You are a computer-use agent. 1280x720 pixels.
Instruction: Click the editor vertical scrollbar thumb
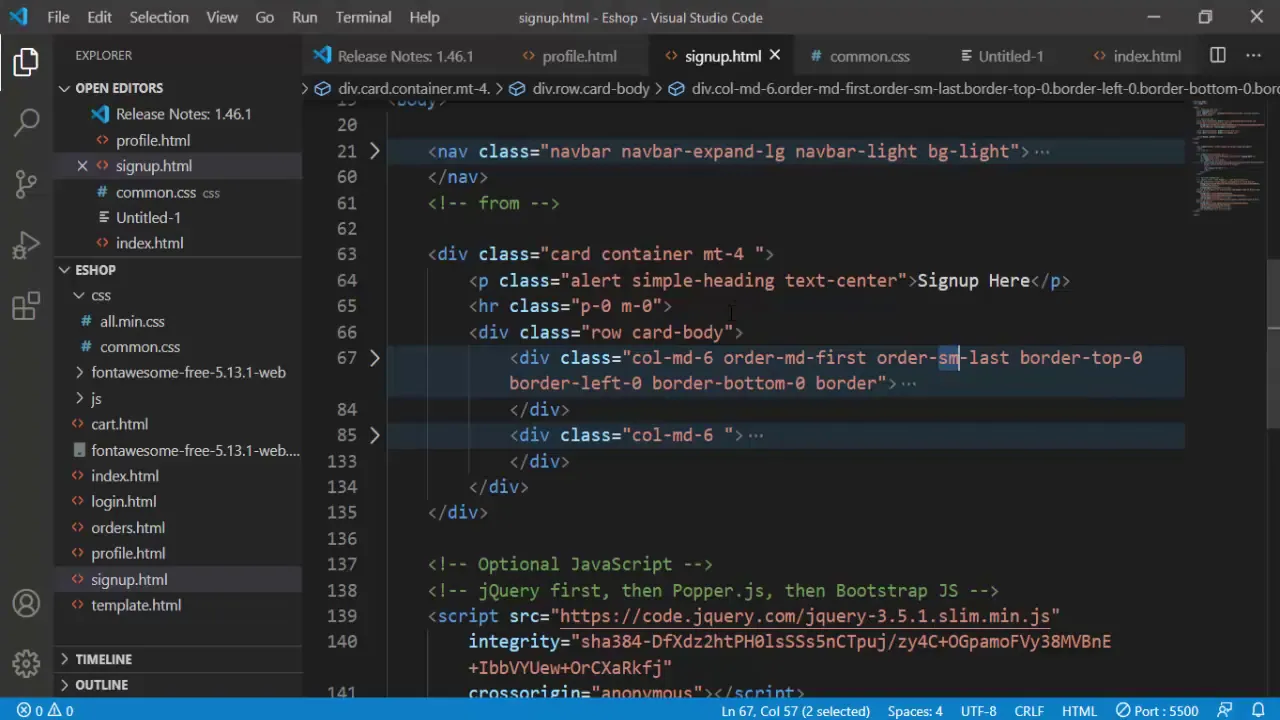(x=1273, y=343)
